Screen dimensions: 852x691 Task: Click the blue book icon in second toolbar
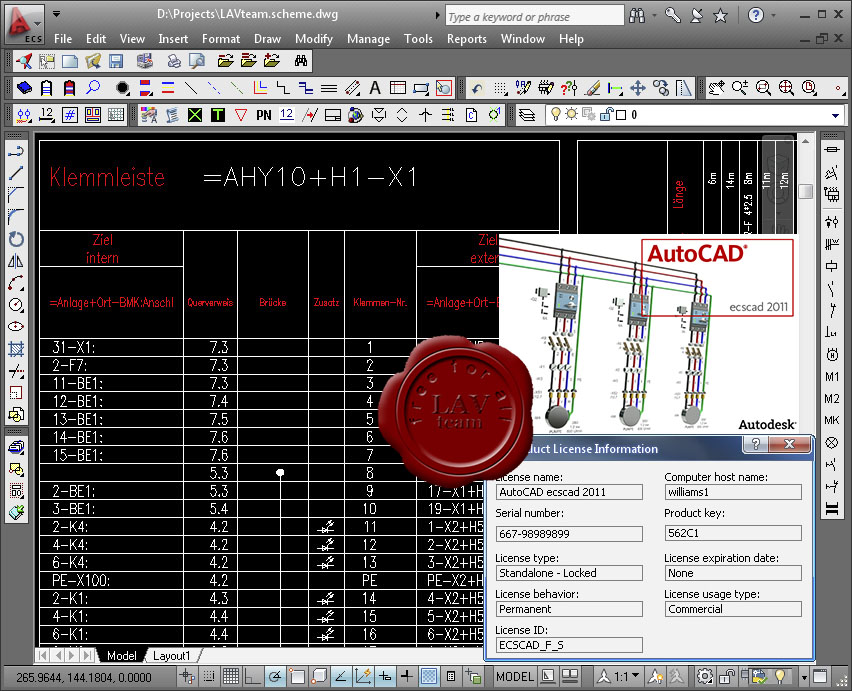24,87
